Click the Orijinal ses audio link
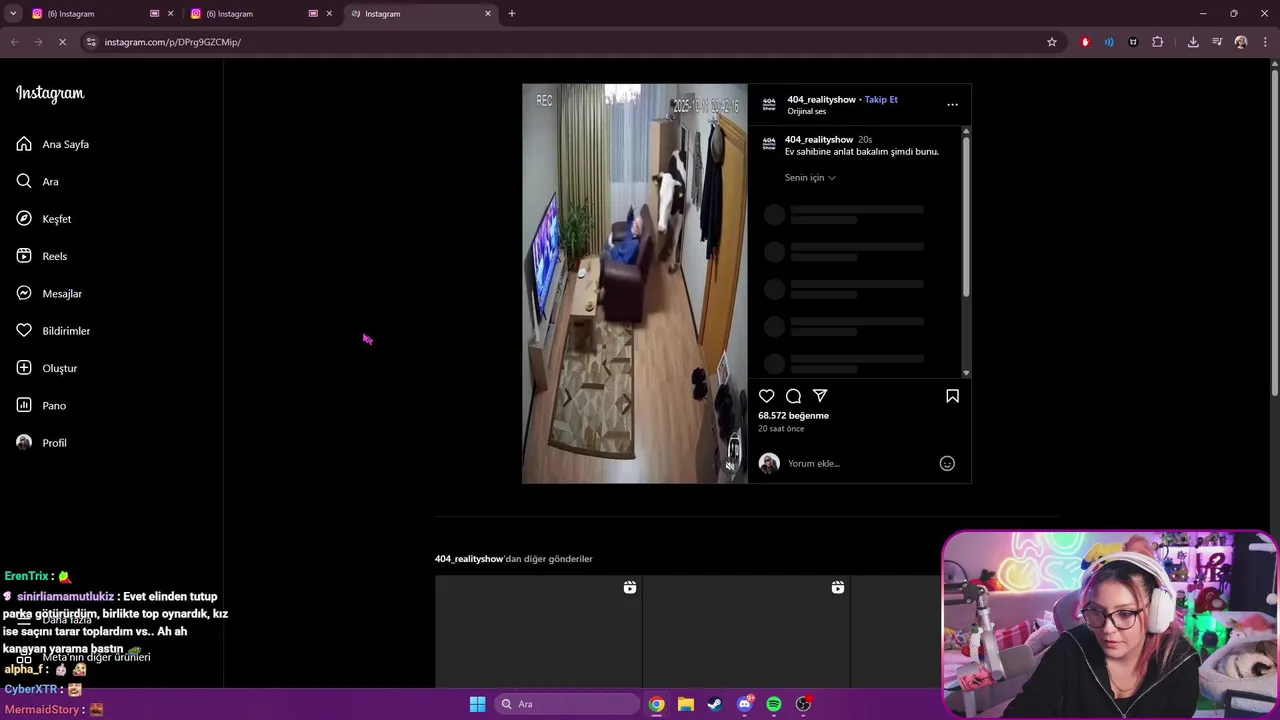 [x=807, y=111]
